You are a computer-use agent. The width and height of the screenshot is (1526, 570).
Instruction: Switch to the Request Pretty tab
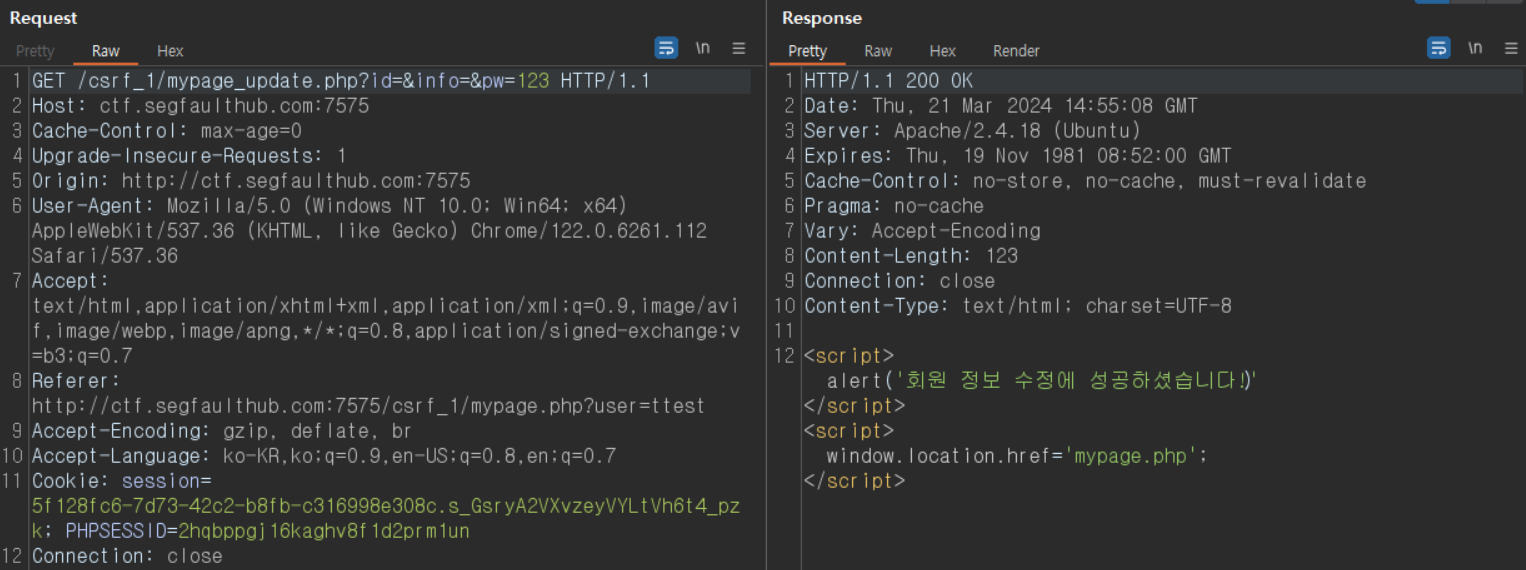(x=35, y=51)
